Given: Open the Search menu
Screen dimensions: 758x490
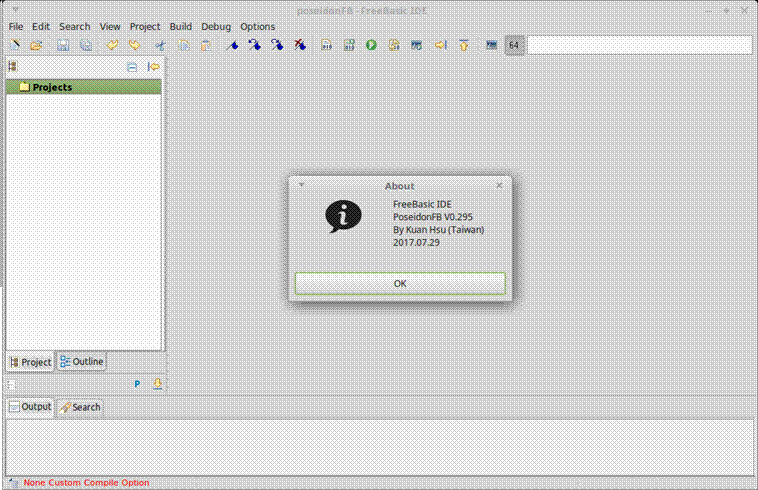Looking at the screenshot, I should [75, 27].
